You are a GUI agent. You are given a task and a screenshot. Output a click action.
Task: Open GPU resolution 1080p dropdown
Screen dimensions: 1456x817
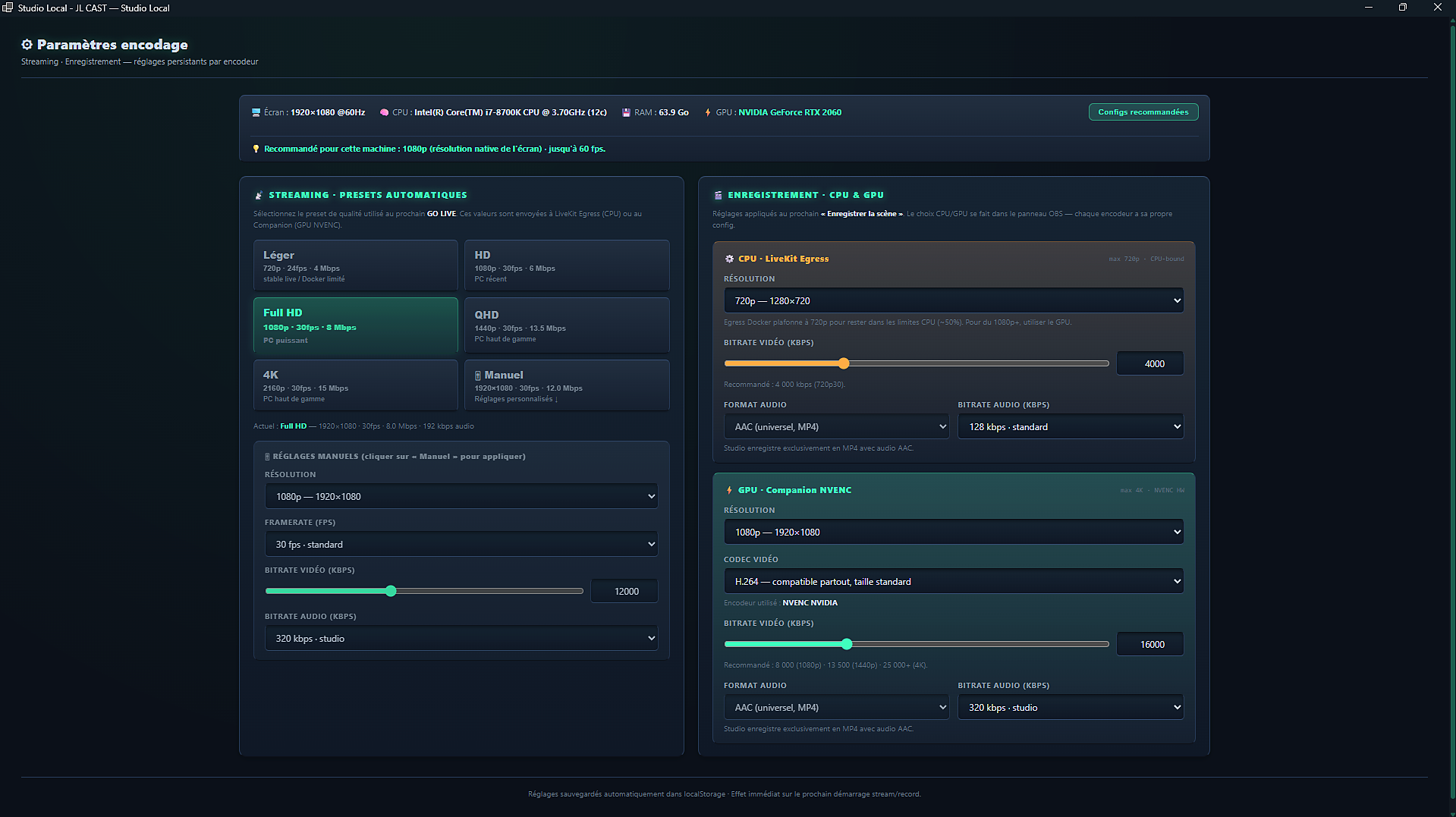954,532
